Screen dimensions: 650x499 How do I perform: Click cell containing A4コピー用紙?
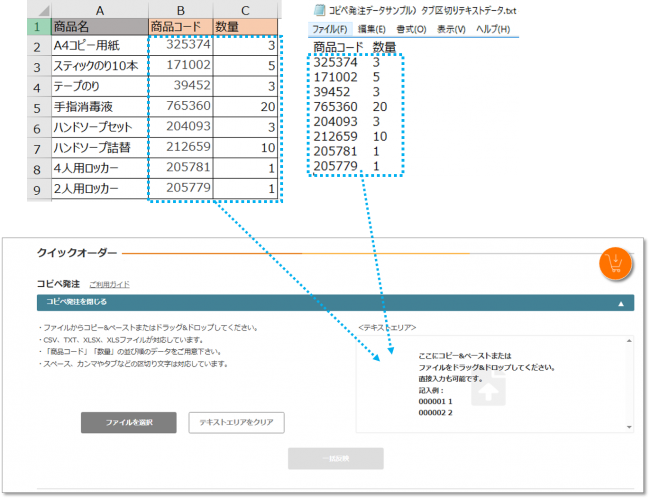97,47
